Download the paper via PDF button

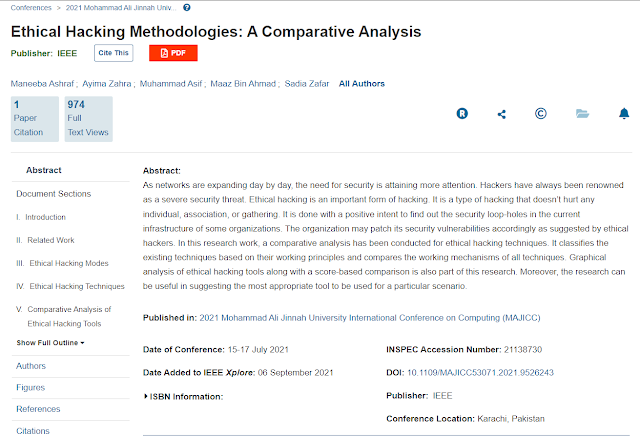pyautogui.click(x=173, y=53)
